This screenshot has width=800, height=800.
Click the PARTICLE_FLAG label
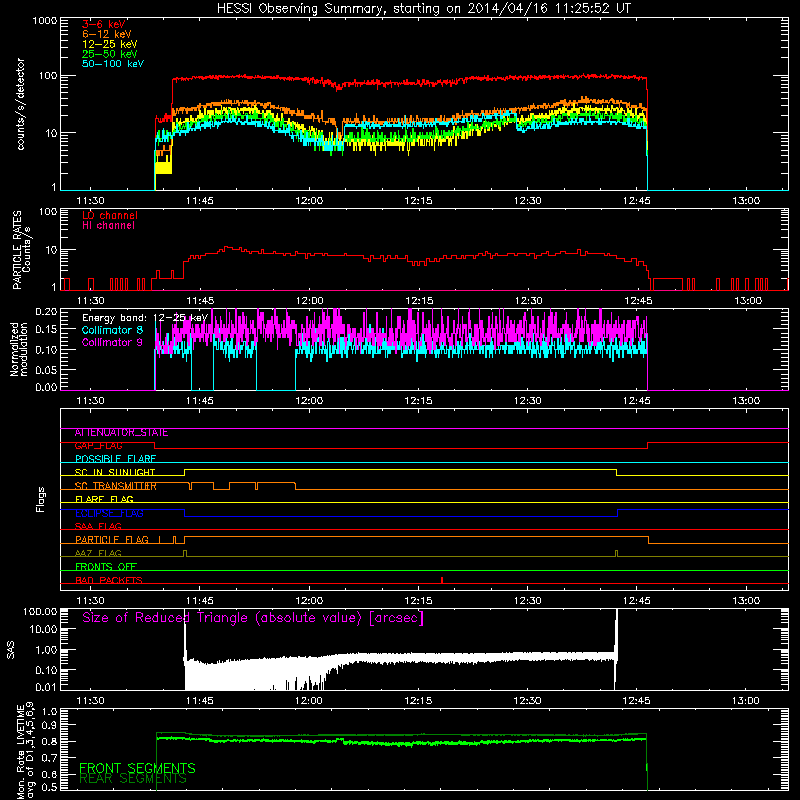point(112,540)
